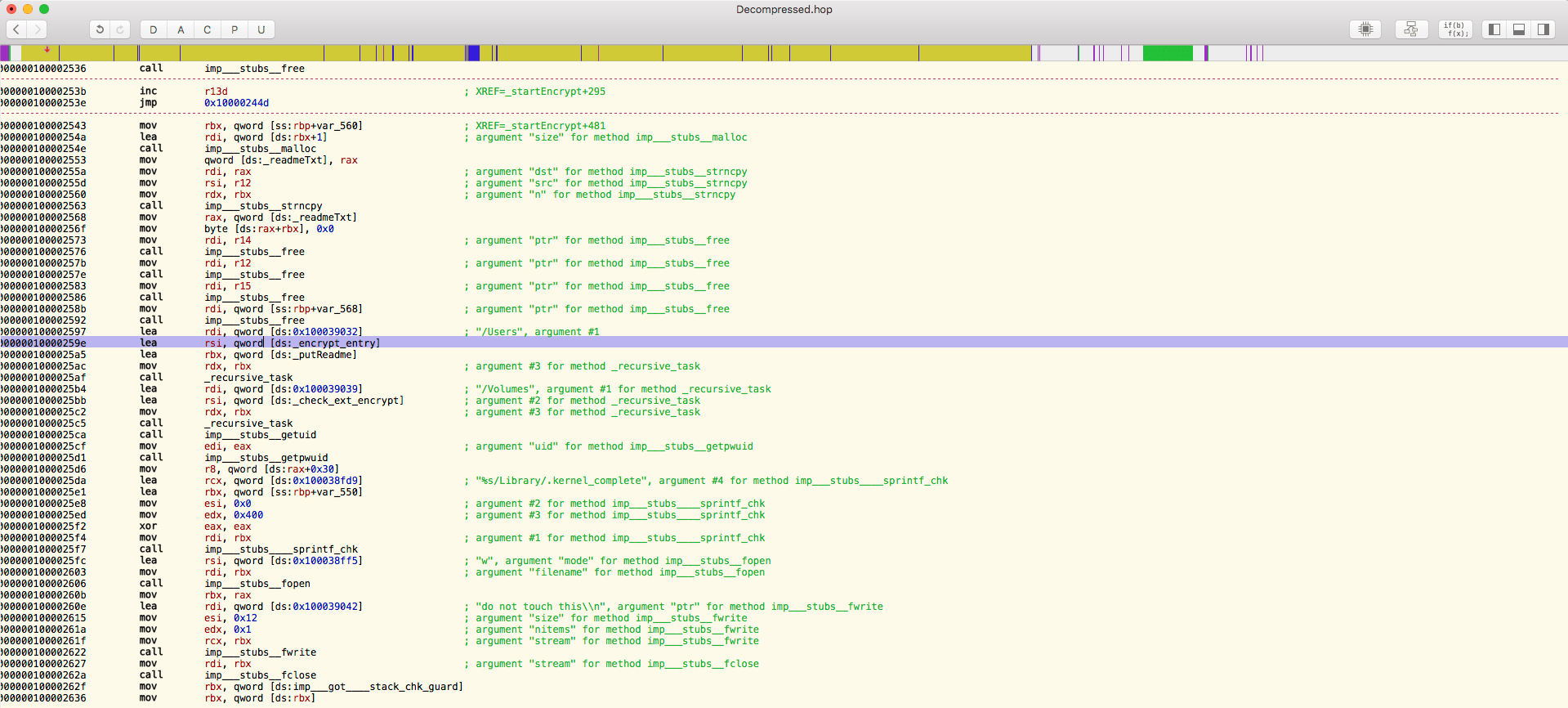Select the argument "dst" for strncpy comment
The image size is (1568, 708).
click(x=611, y=172)
